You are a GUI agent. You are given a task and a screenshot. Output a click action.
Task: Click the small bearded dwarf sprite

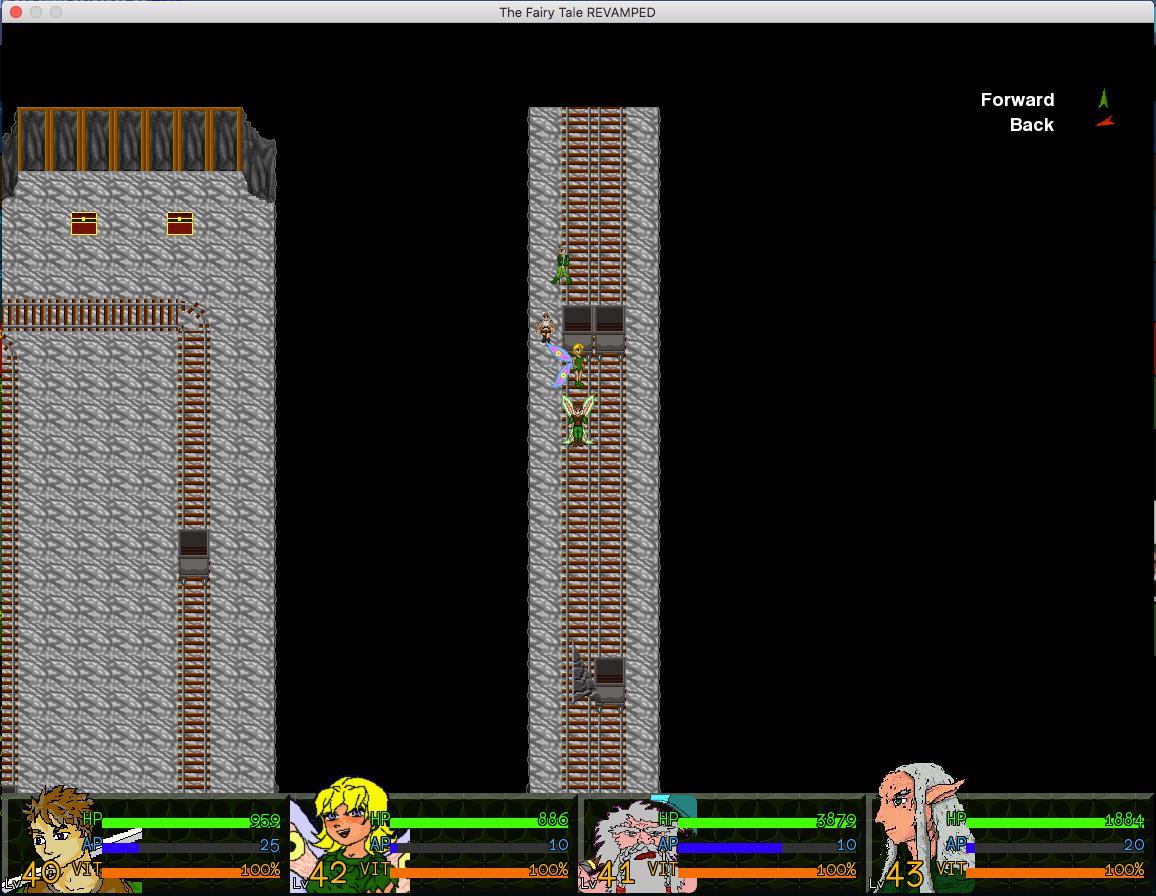pos(546,325)
